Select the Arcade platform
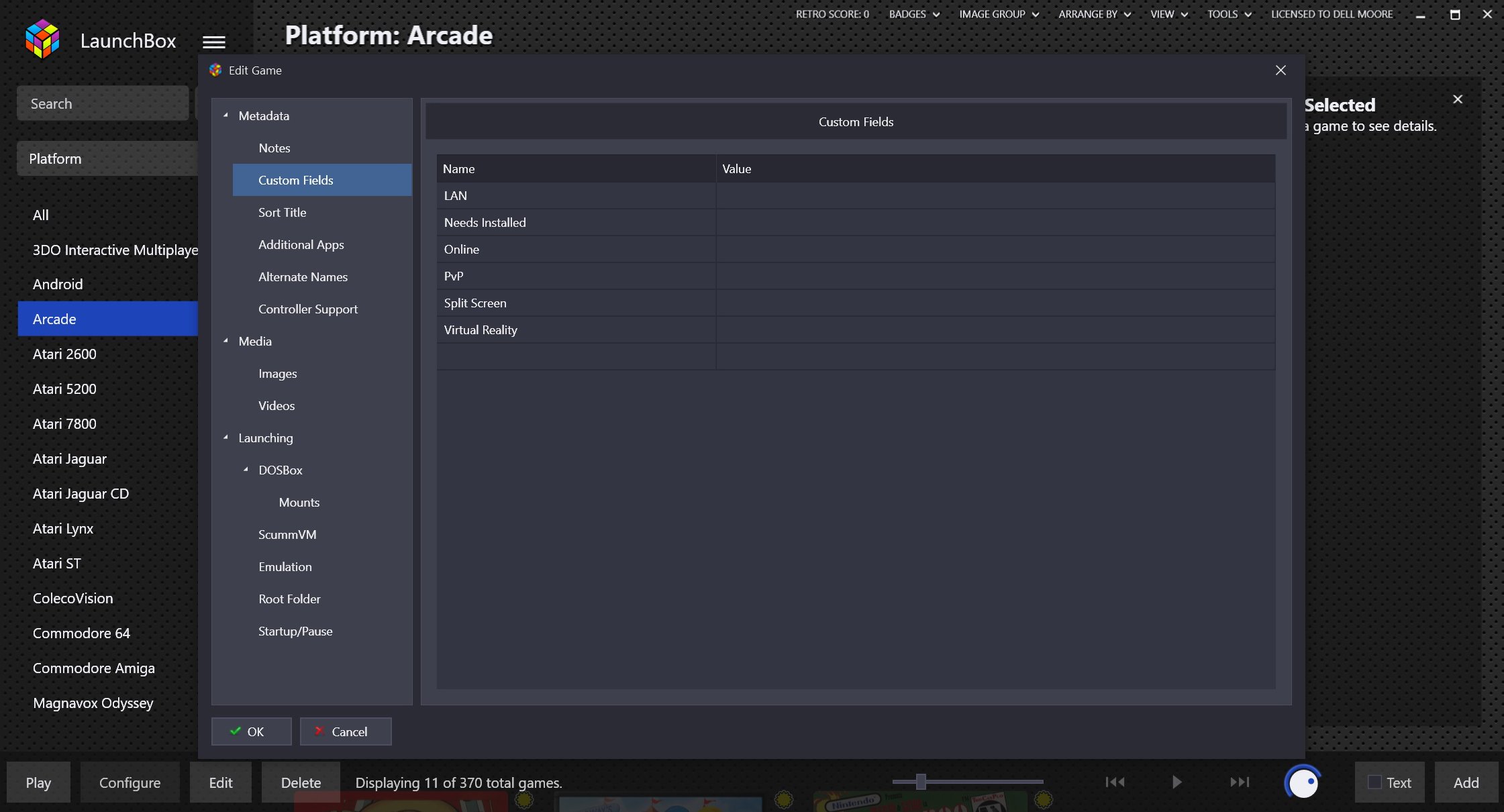Image resolution: width=1504 pixels, height=812 pixels. click(107, 319)
